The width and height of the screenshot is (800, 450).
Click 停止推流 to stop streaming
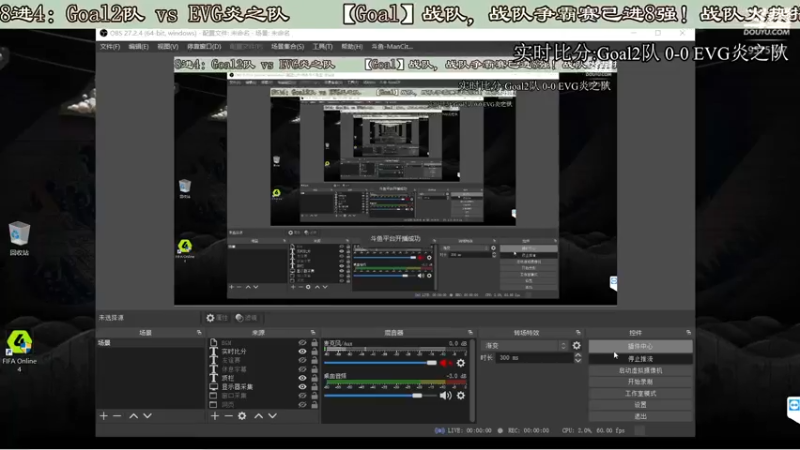tap(640, 359)
